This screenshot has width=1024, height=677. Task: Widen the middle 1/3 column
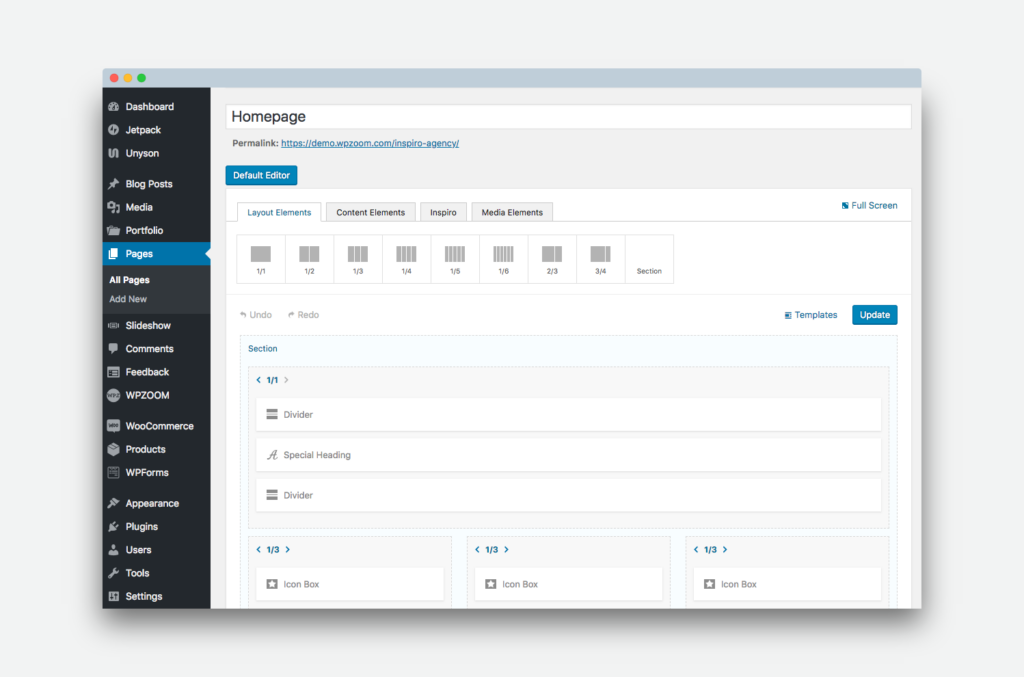tap(506, 550)
